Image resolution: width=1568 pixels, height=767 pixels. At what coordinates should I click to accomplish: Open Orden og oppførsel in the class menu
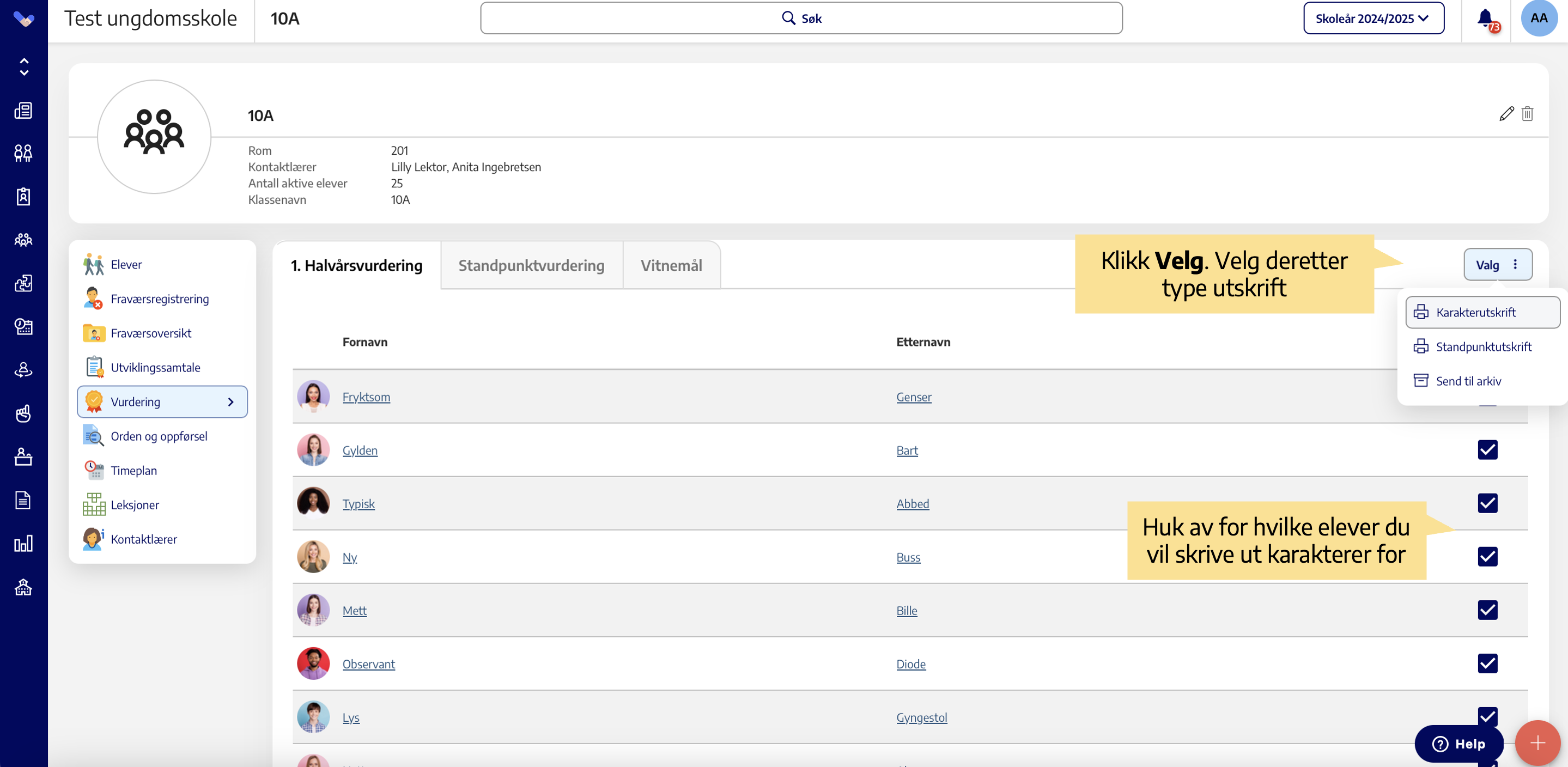(x=162, y=436)
